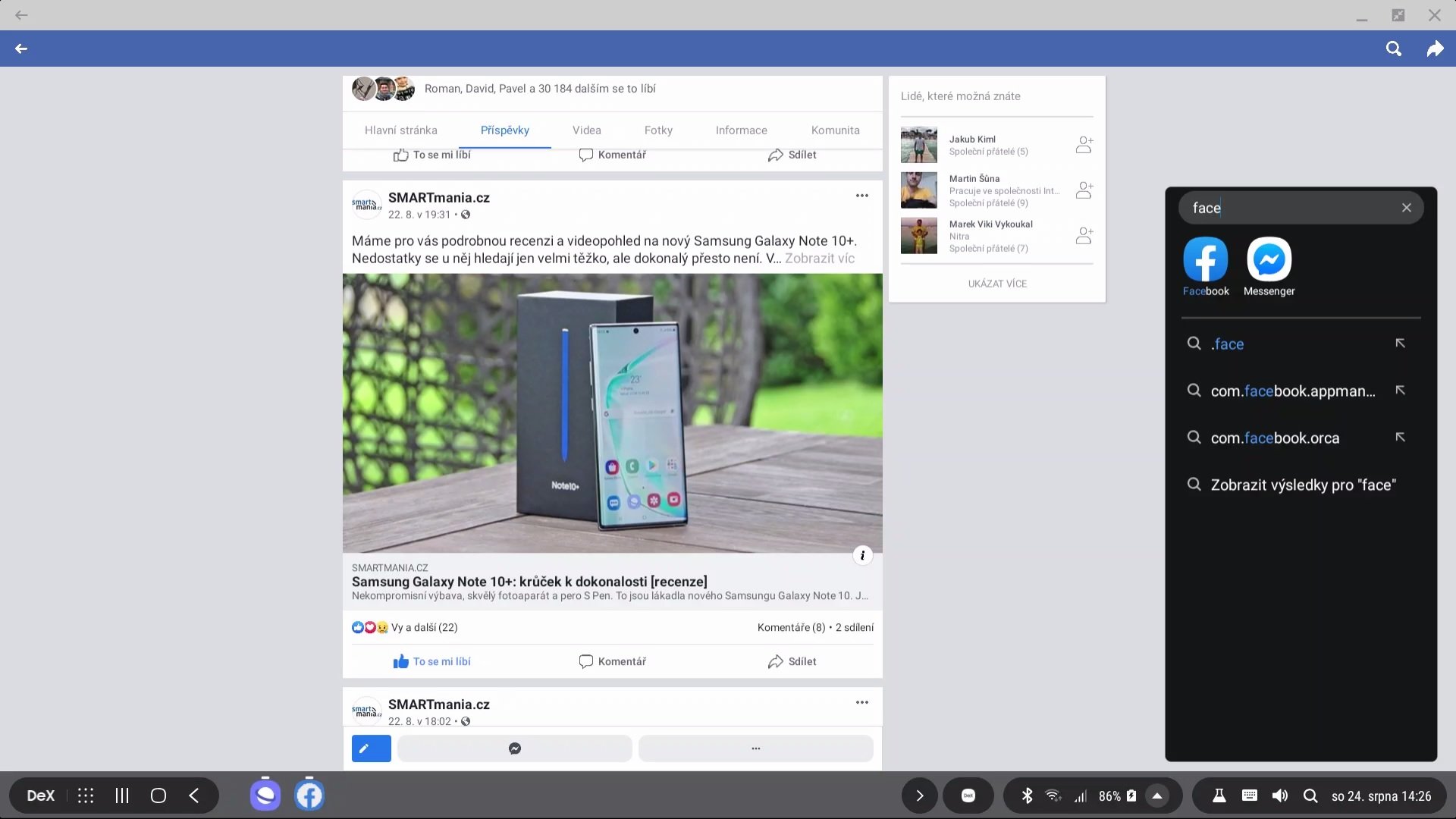Open 'Komentáře (8)' on the post
Image resolution: width=1456 pixels, height=819 pixels.
click(791, 627)
